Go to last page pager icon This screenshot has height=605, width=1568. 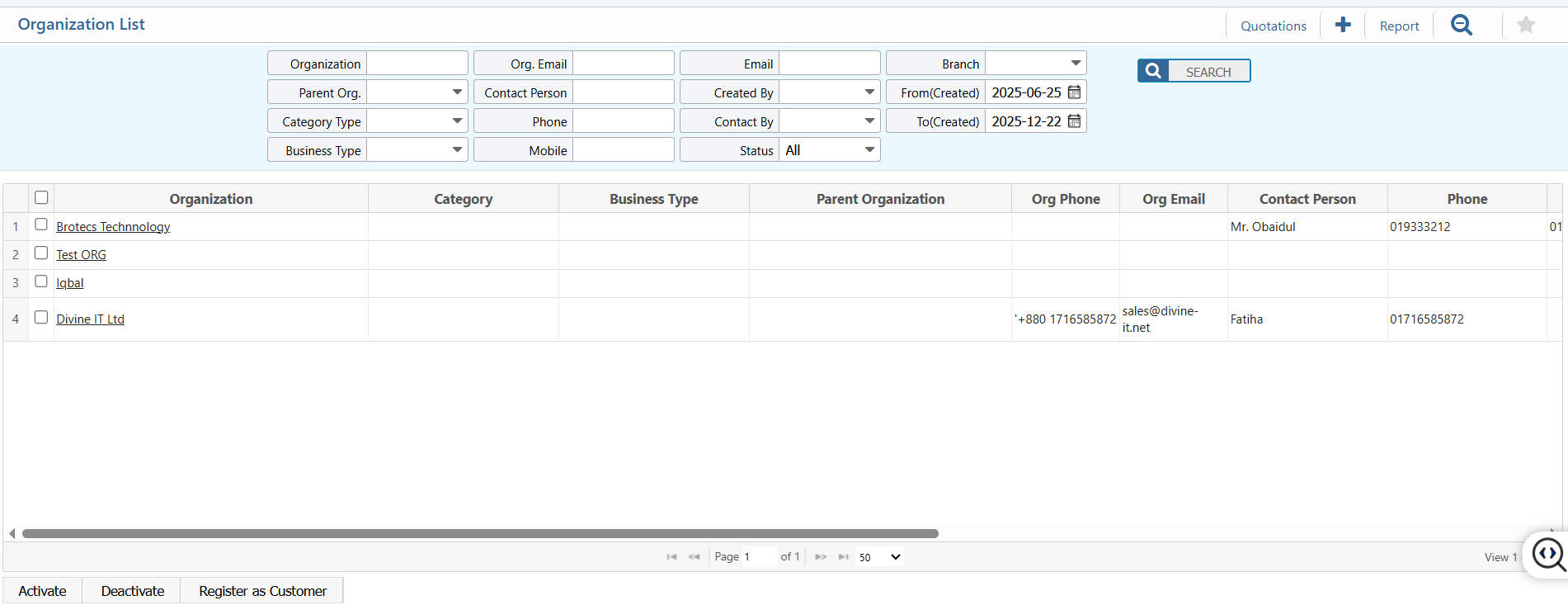[x=843, y=557]
